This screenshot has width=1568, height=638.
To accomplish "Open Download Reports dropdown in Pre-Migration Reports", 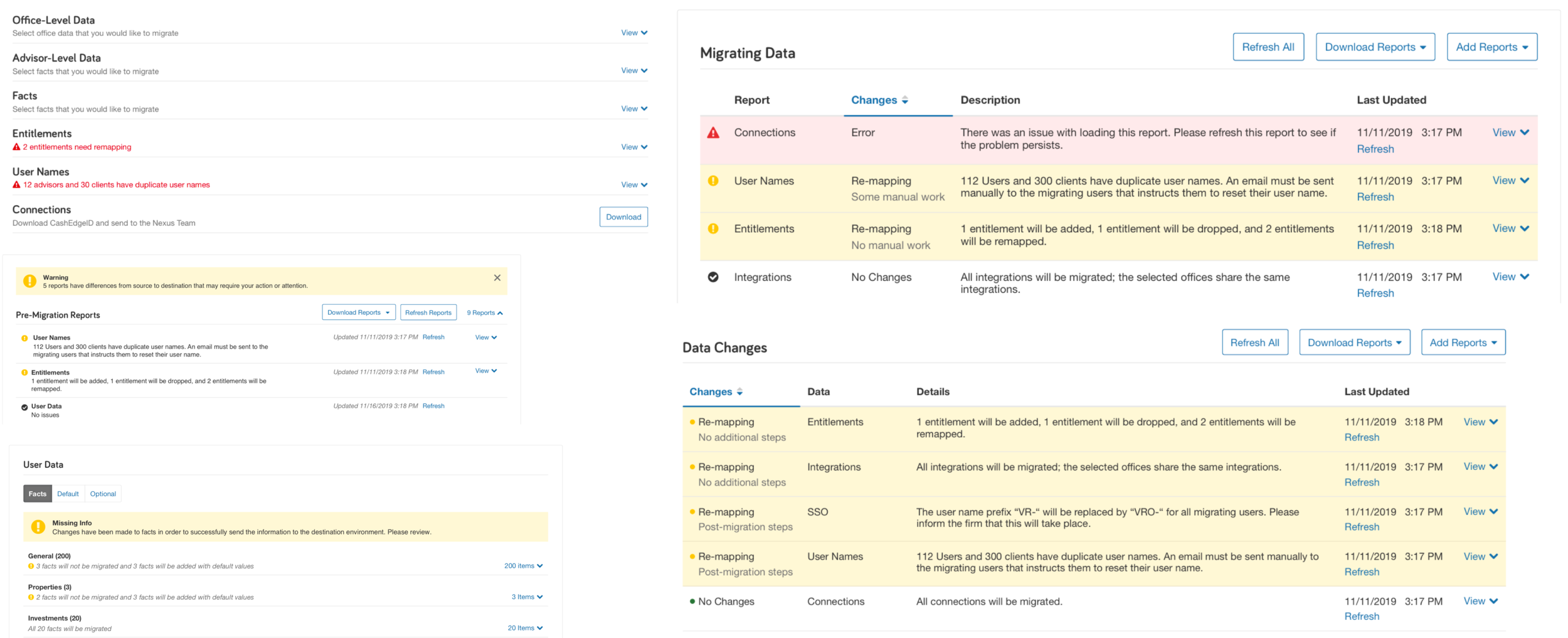I will [x=359, y=312].
